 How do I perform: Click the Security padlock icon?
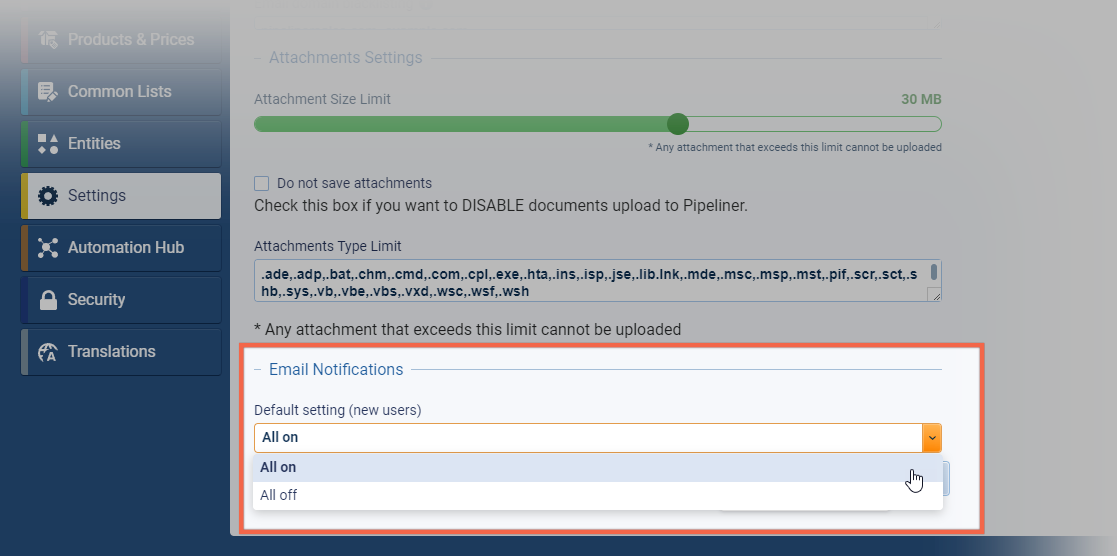[48, 299]
